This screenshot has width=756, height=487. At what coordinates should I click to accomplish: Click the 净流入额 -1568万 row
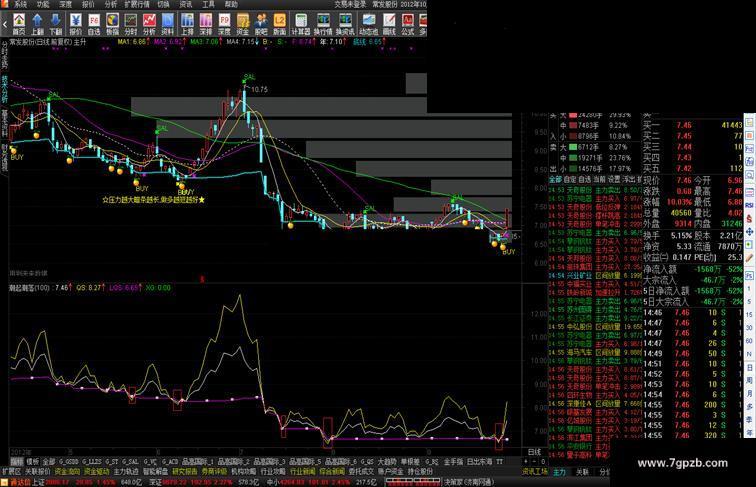pyautogui.click(x=693, y=270)
